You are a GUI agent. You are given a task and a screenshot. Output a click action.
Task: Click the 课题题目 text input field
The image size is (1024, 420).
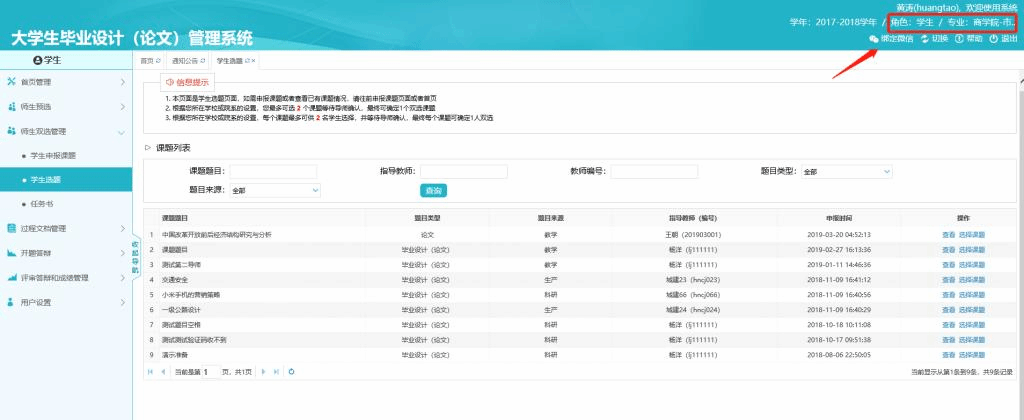[x=273, y=172]
